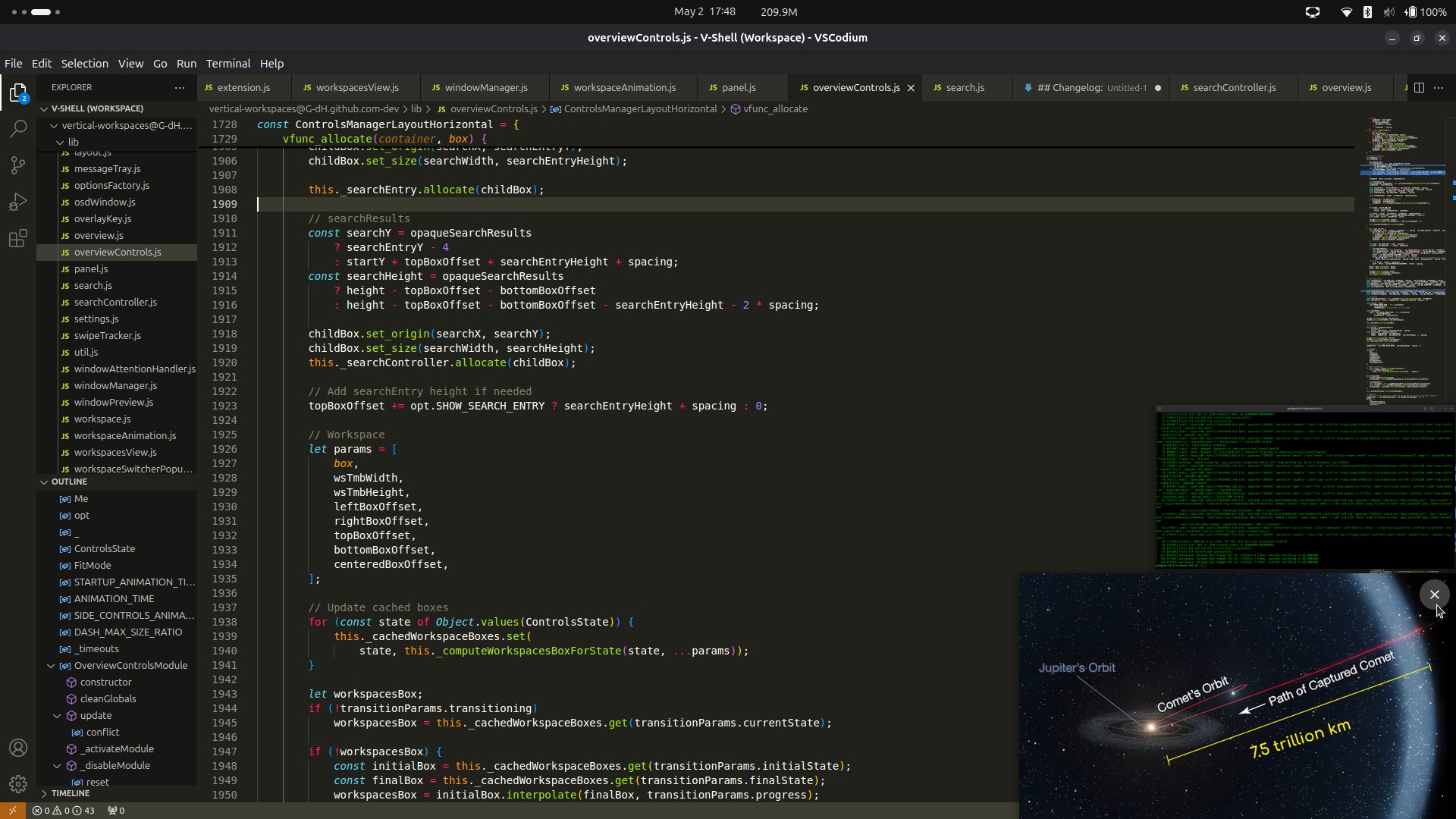Image resolution: width=1456 pixels, height=819 pixels.
Task: Open the Source Control view
Action: [x=18, y=165]
